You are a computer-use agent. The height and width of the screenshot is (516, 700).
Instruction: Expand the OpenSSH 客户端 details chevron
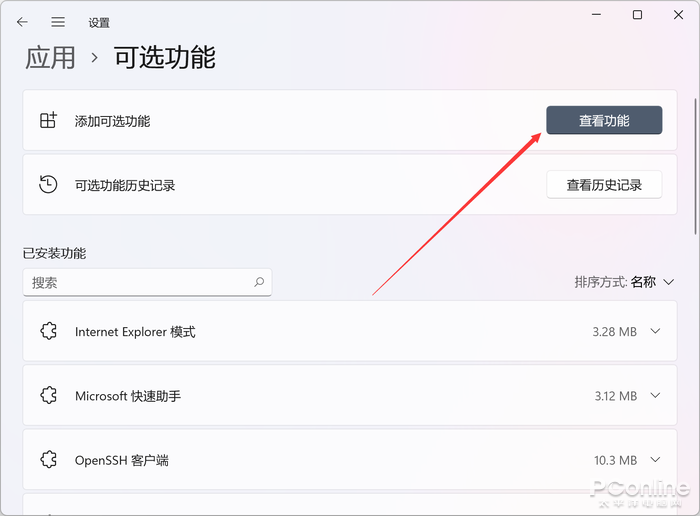[656, 460]
